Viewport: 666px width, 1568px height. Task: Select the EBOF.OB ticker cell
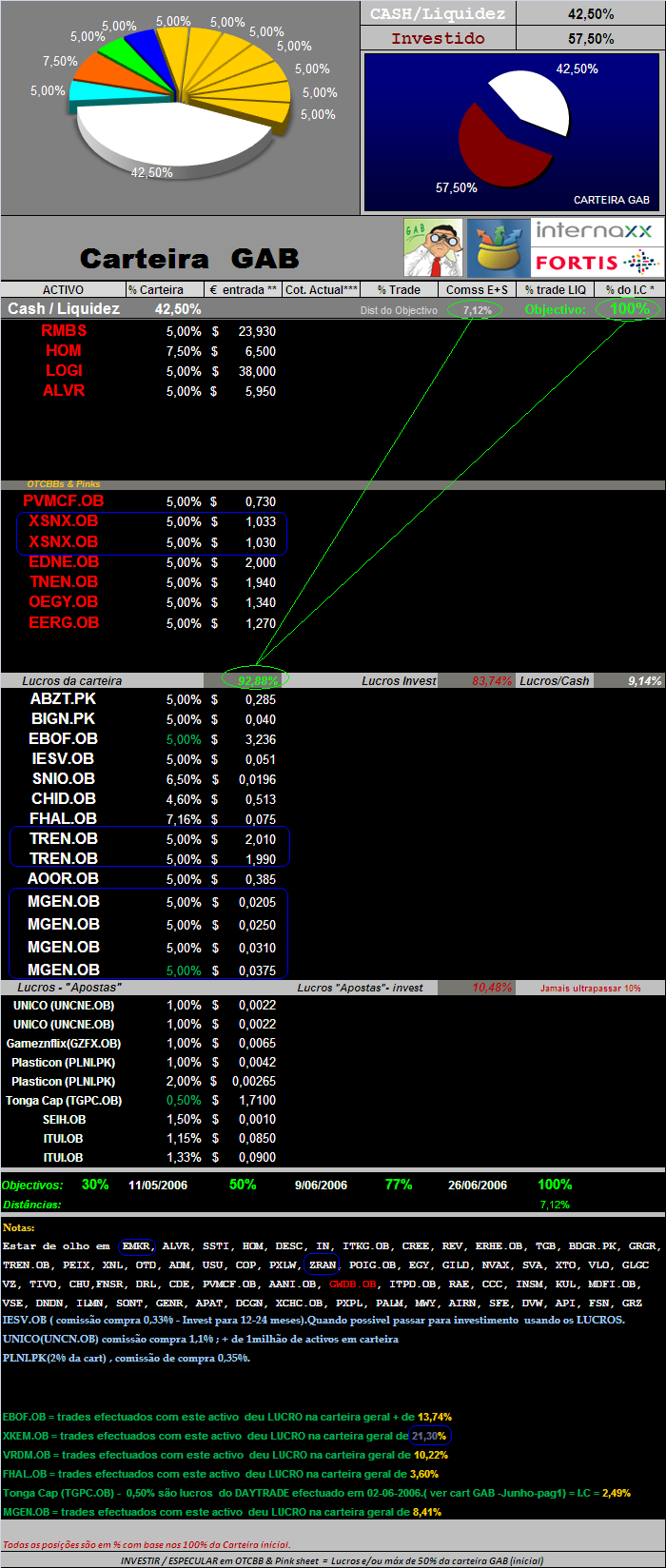[x=64, y=738]
